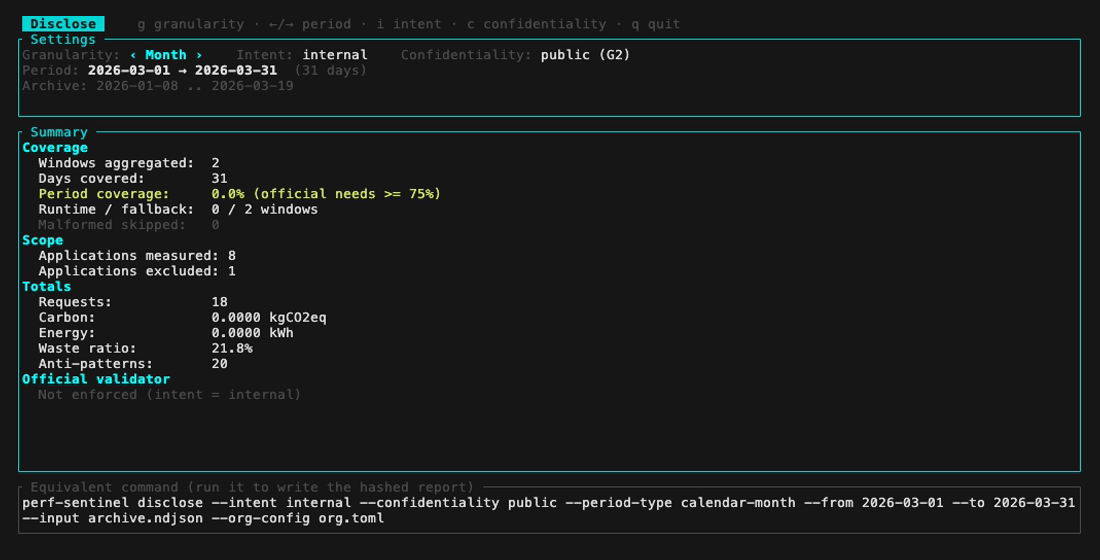Click the 'Windows aggregated' row

click(x=129, y=163)
